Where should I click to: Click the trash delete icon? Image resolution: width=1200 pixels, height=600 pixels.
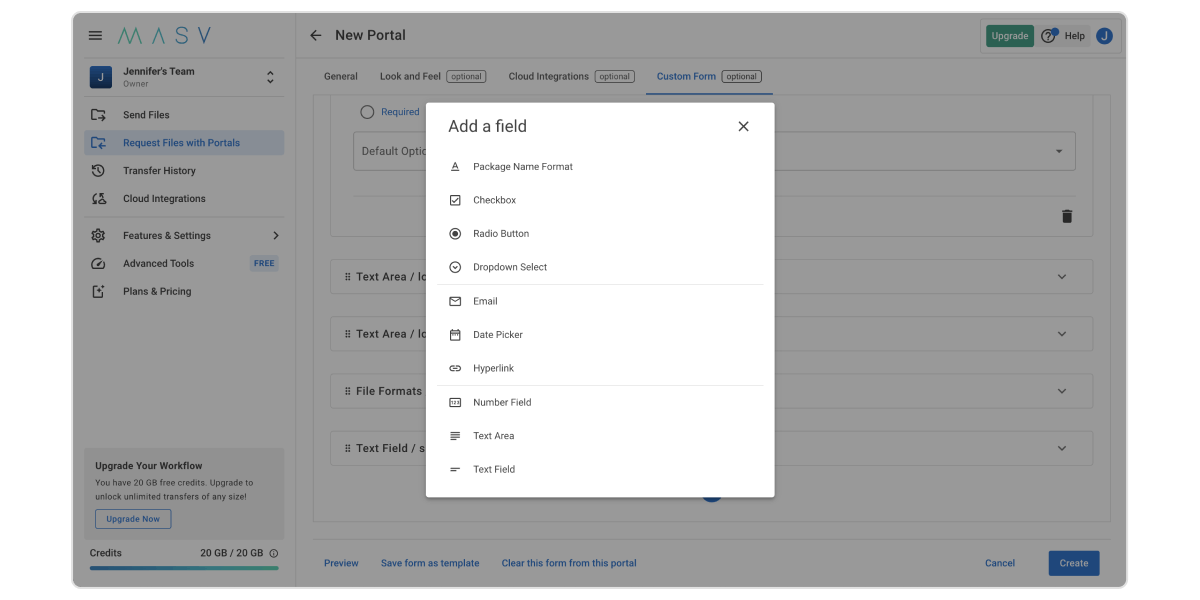click(x=1067, y=216)
